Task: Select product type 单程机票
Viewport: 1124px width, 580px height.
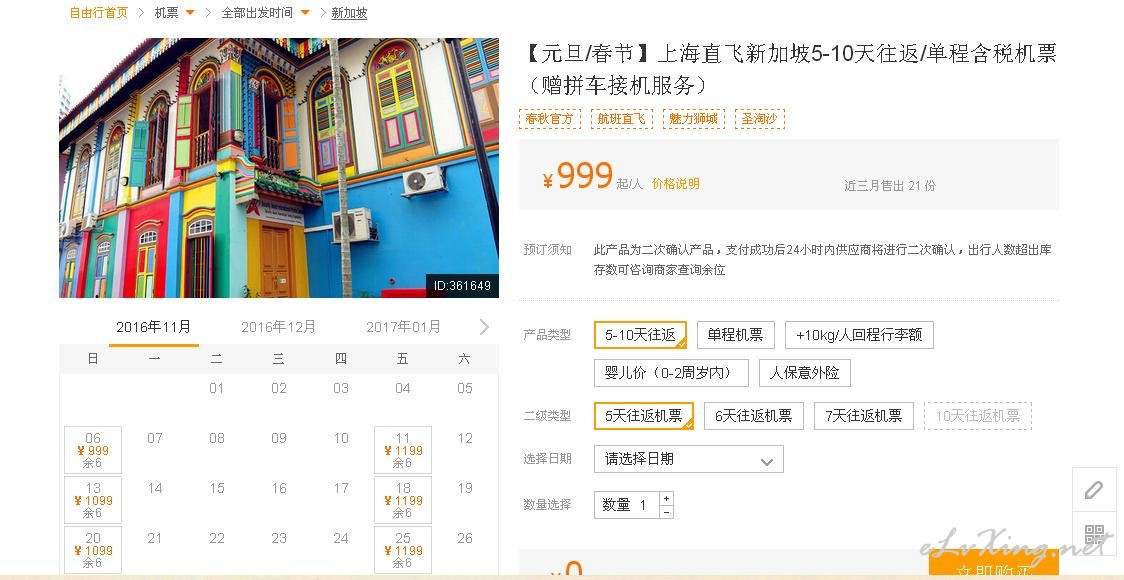Action: tap(735, 335)
